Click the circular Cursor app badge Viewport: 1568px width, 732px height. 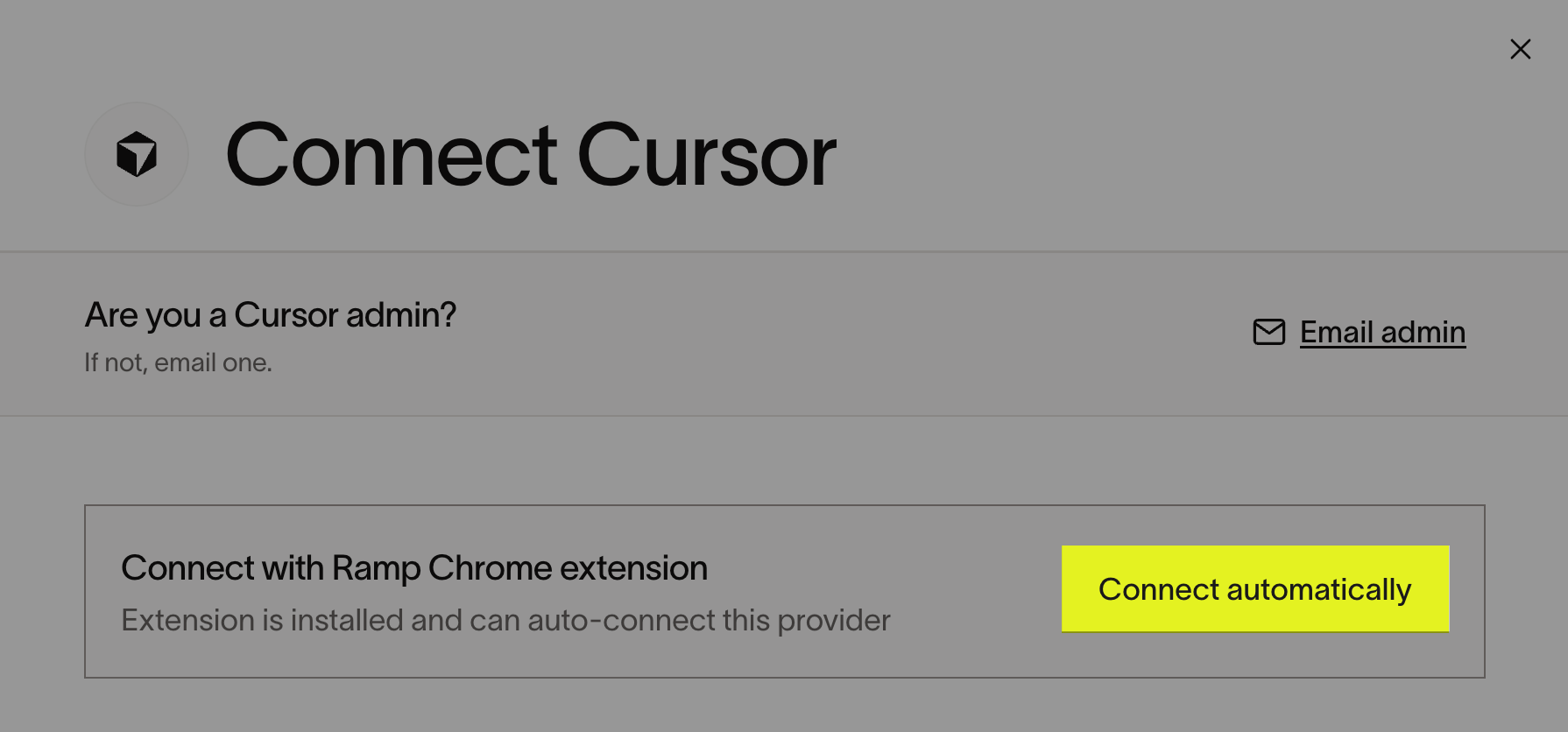coord(137,154)
